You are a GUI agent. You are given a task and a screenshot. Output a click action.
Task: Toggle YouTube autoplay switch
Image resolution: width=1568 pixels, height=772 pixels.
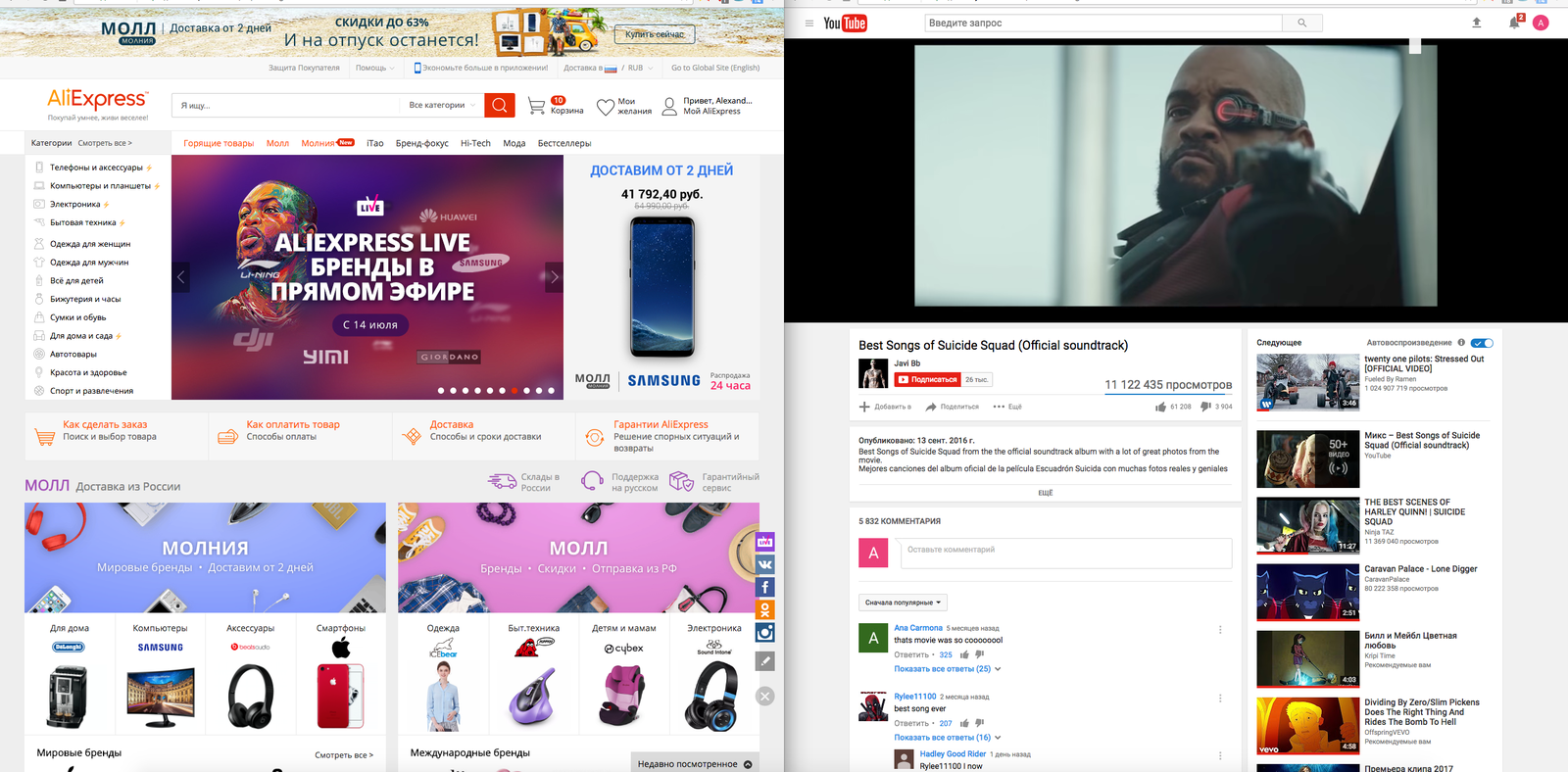pos(1483,343)
